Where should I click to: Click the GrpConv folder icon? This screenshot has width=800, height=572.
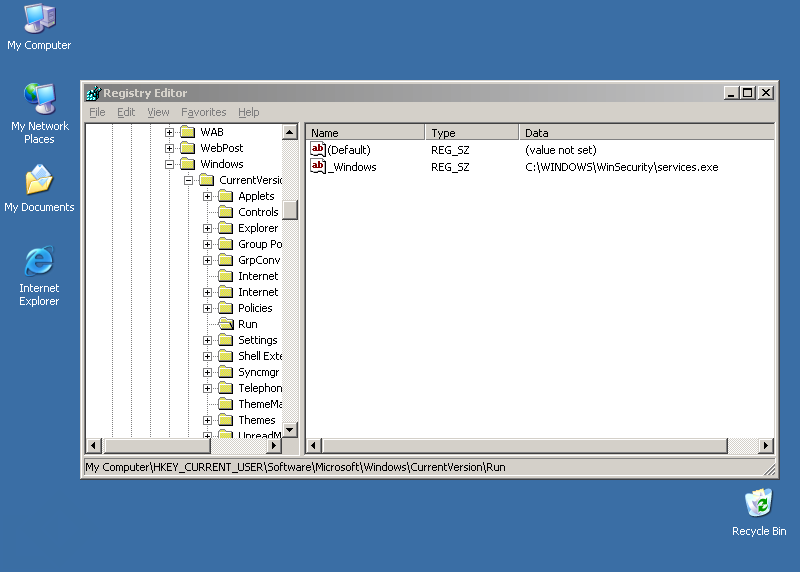coord(226,260)
